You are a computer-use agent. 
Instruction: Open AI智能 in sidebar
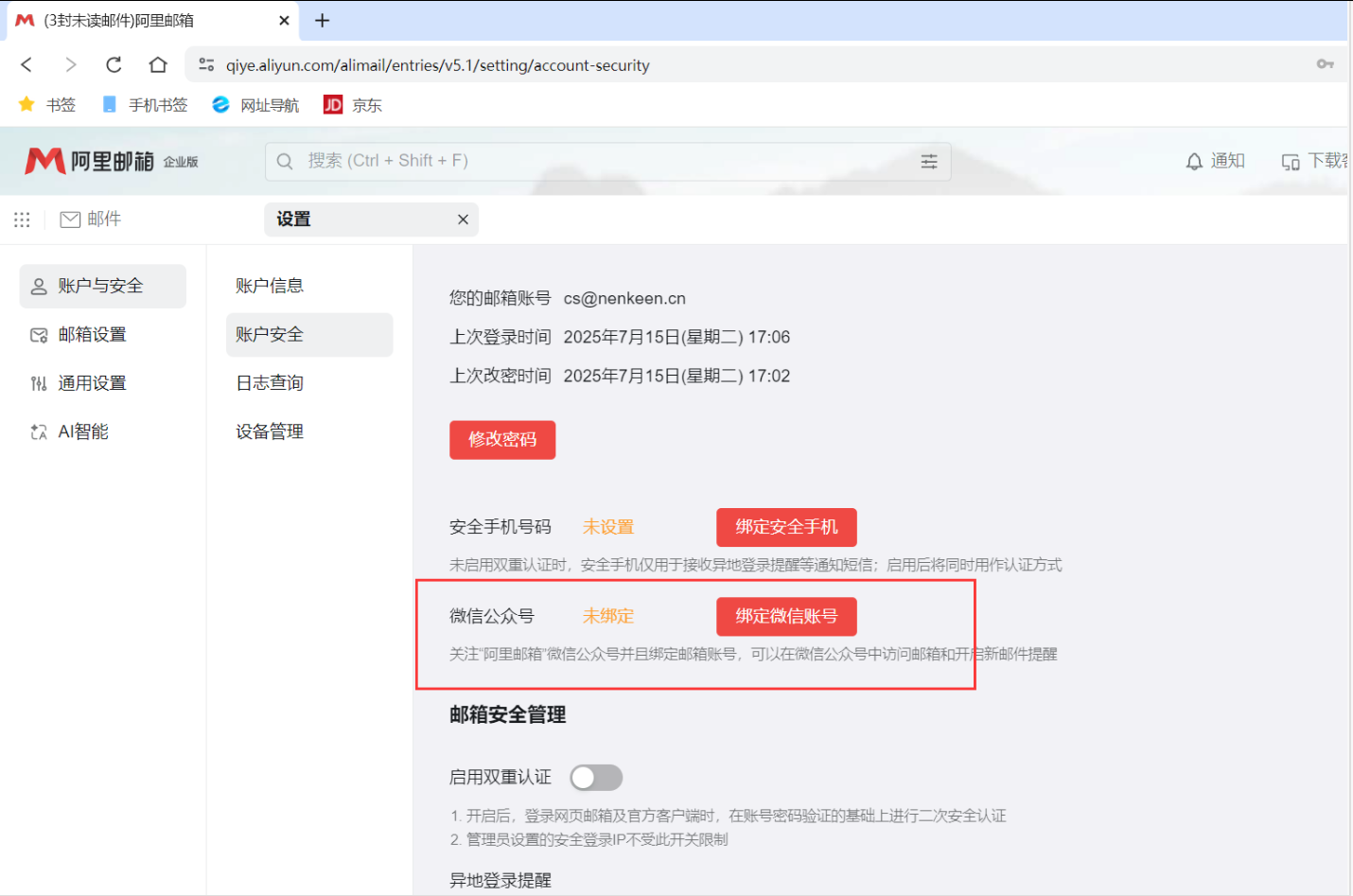(103, 431)
